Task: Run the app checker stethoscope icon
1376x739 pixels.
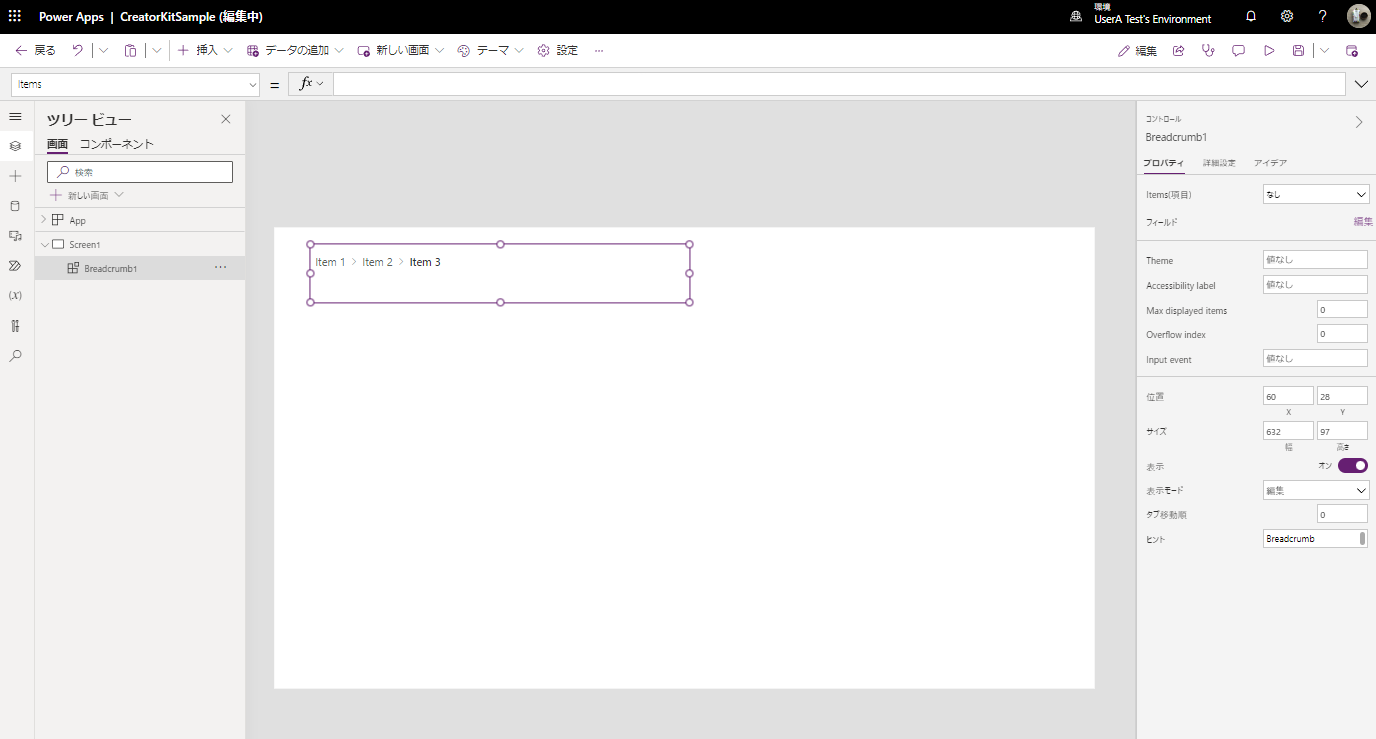Action: [x=1208, y=50]
